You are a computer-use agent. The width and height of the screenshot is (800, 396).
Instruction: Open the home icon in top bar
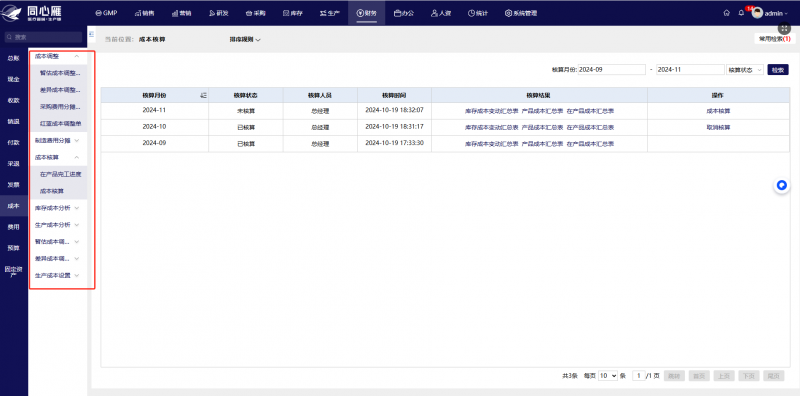[727, 13]
